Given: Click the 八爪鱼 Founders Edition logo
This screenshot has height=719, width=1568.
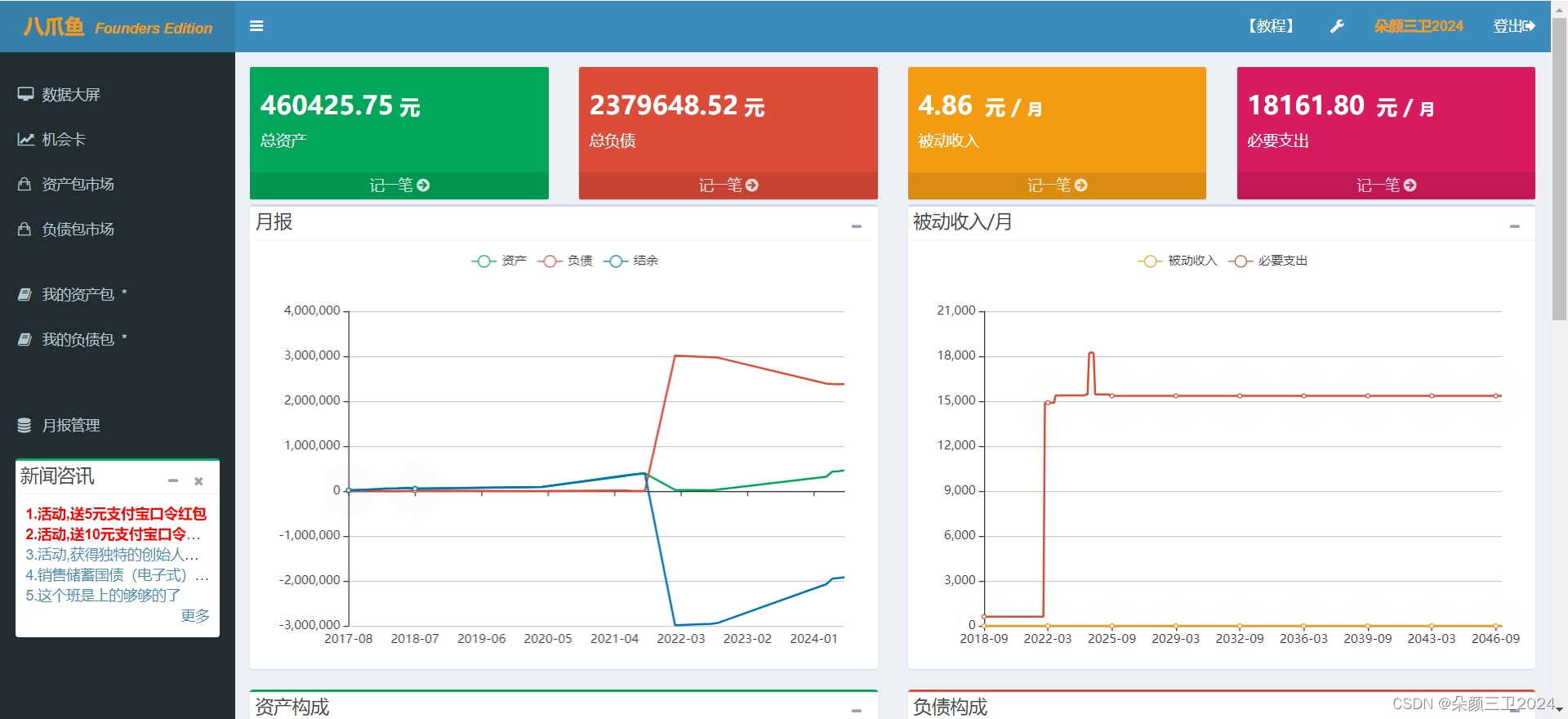Looking at the screenshot, I should (118, 27).
